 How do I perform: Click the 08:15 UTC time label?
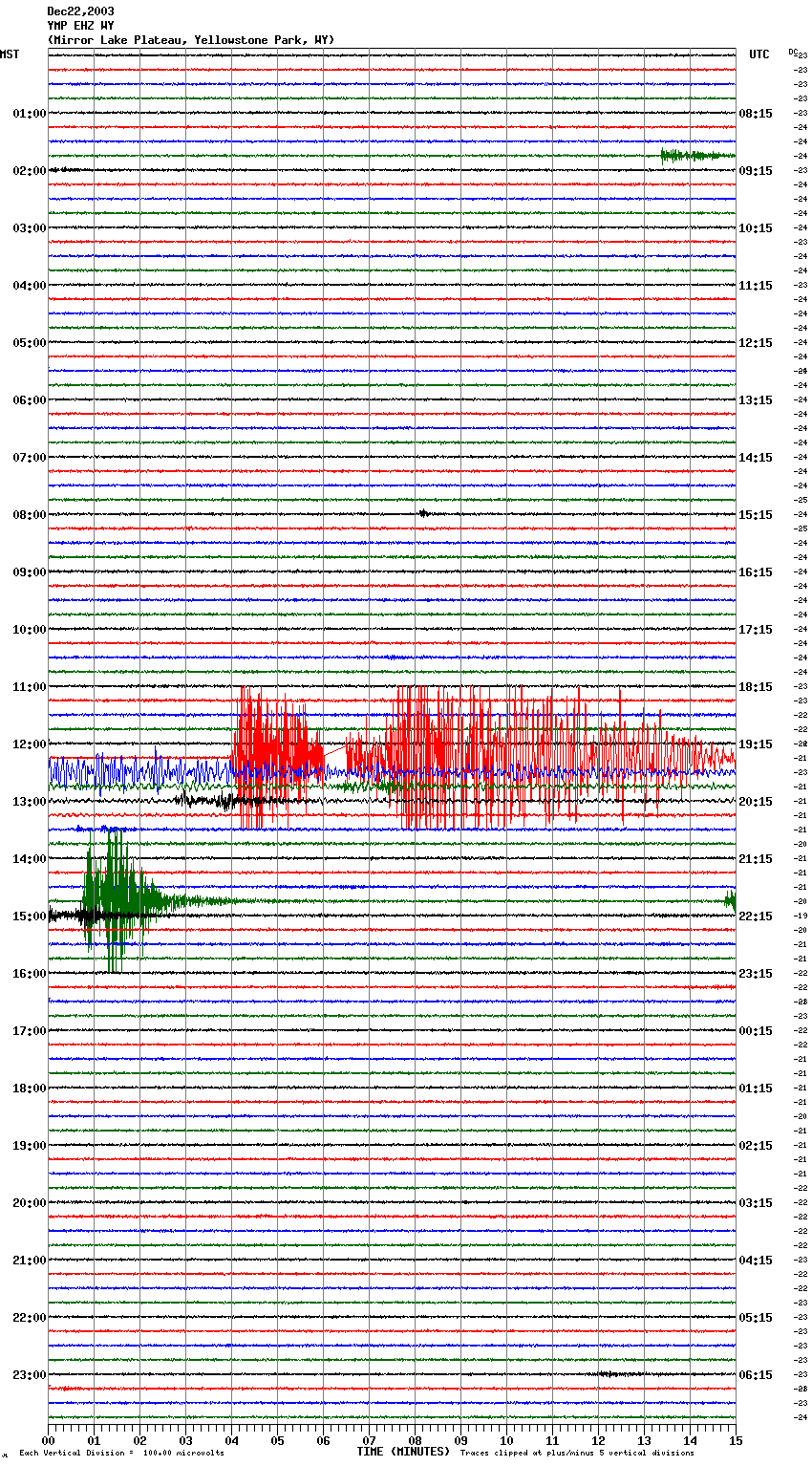pyautogui.click(x=756, y=114)
